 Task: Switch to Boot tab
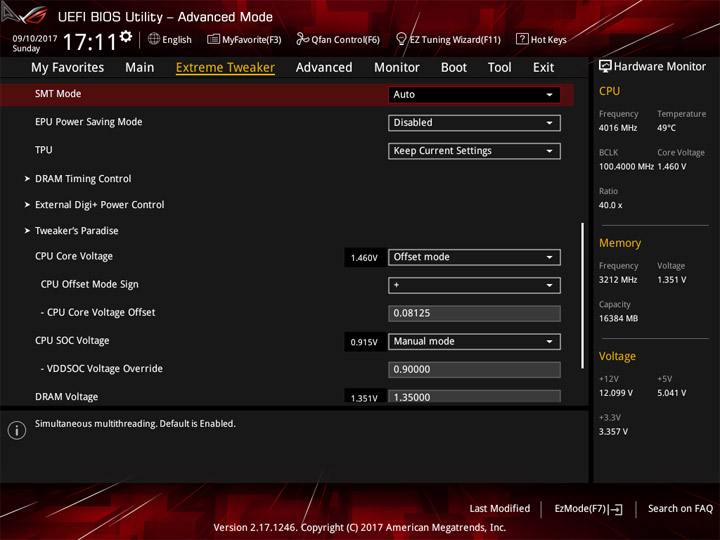tap(454, 68)
